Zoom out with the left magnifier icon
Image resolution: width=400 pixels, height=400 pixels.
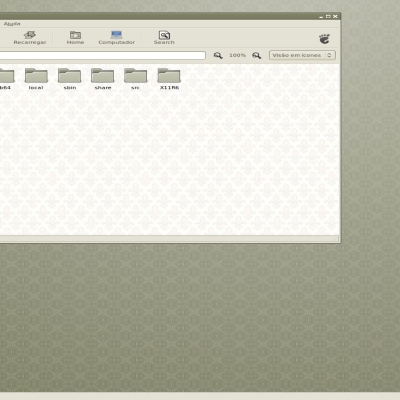tap(218, 55)
